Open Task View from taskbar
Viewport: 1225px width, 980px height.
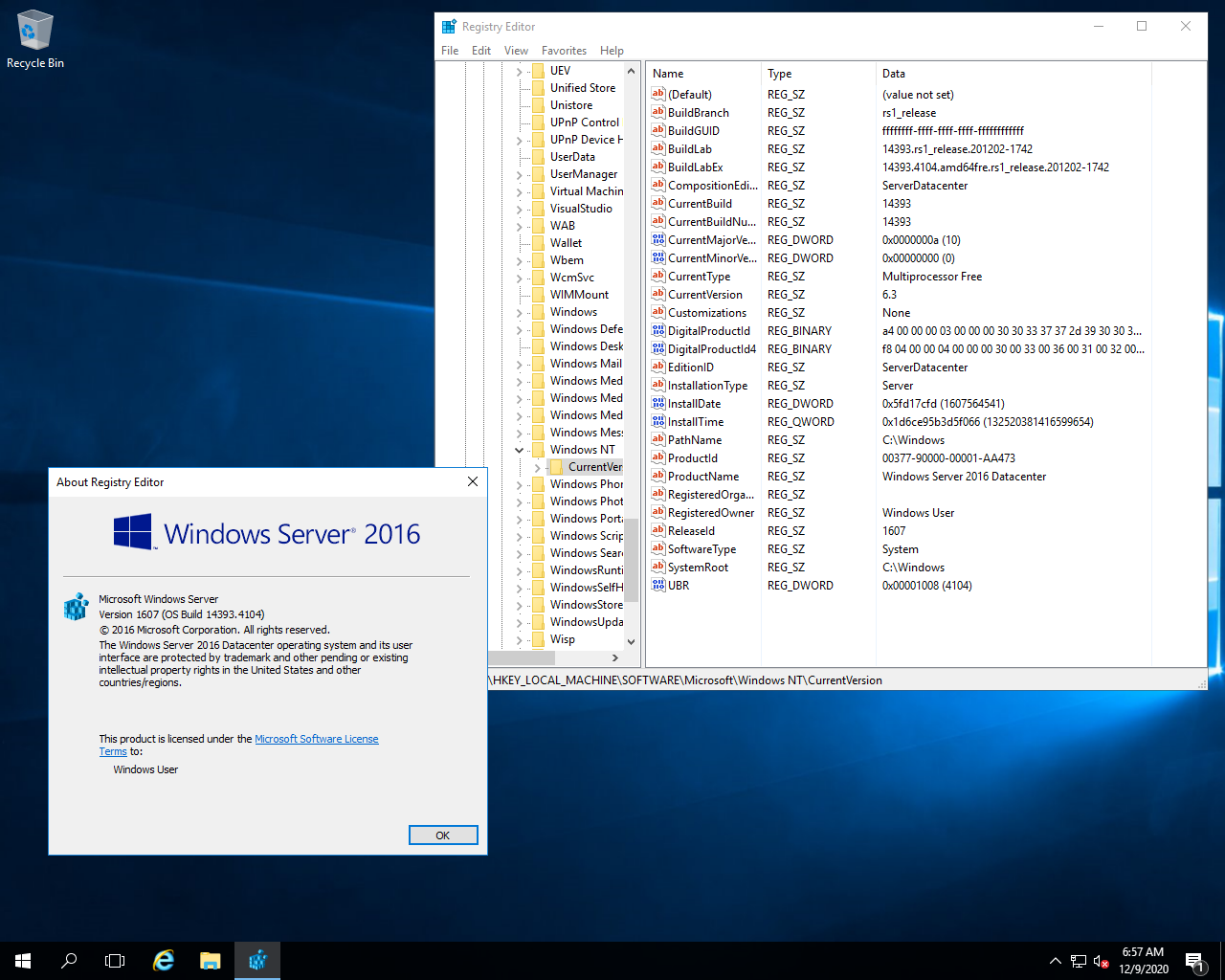point(115,961)
